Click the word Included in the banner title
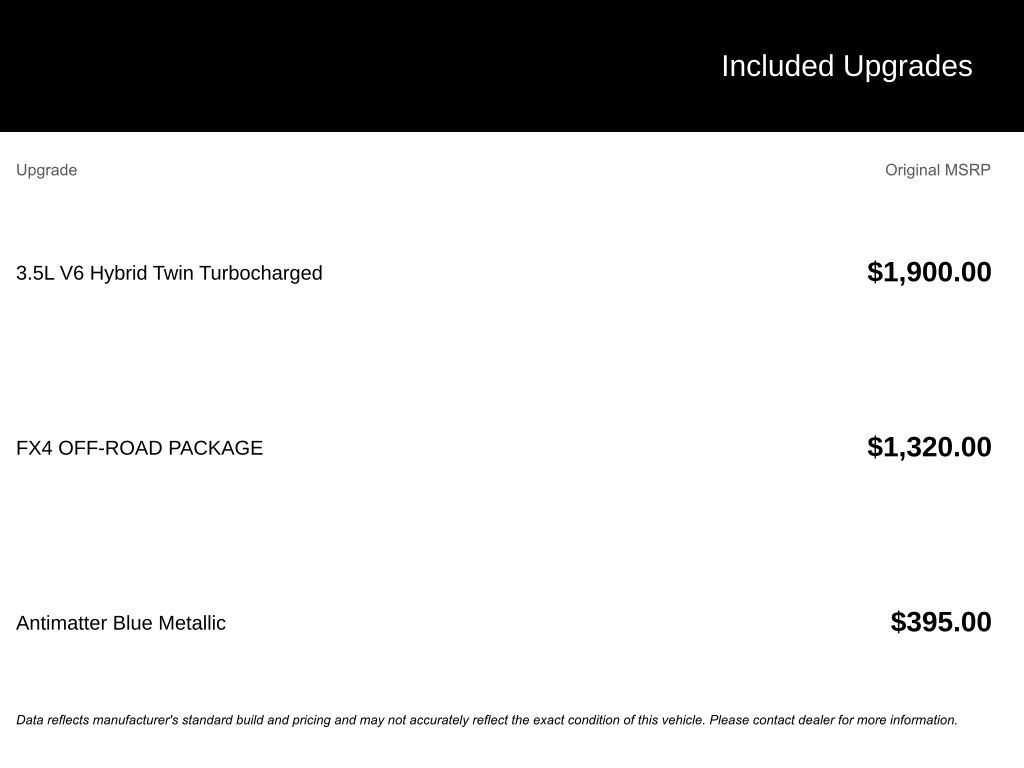Viewport: 1024px width, 768px height. tap(777, 66)
